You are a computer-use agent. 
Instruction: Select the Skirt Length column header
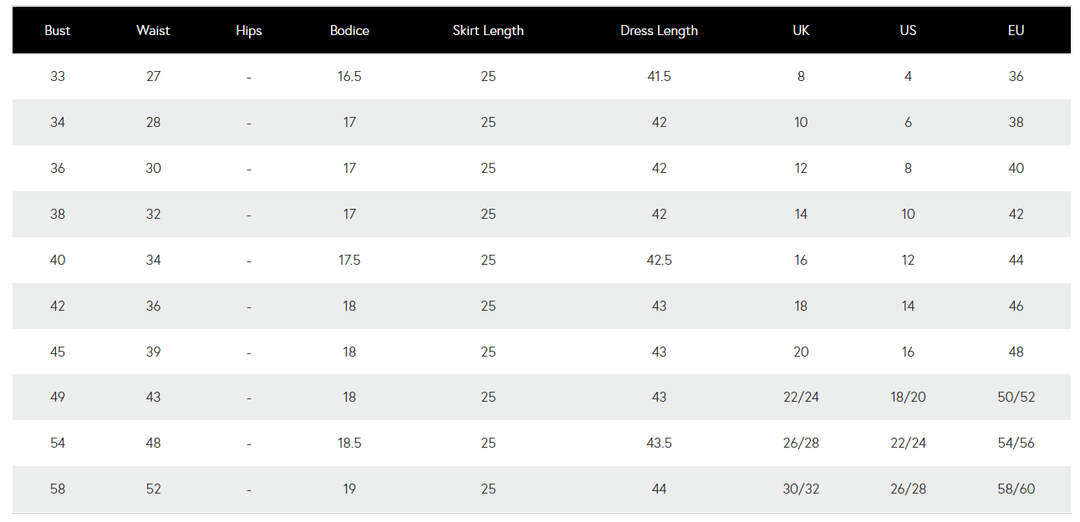pyautogui.click(x=488, y=31)
